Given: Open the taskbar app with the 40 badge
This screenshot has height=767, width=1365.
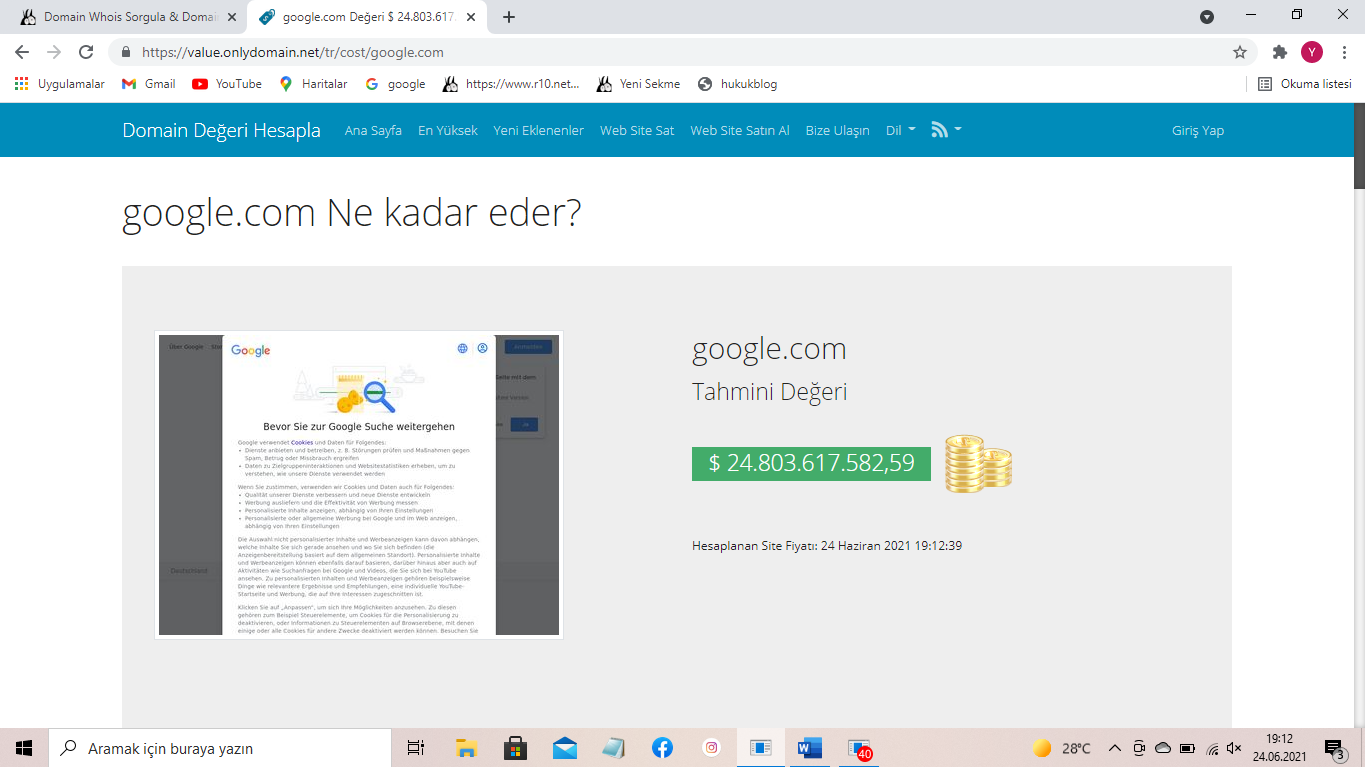Looking at the screenshot, I should 859,748.
